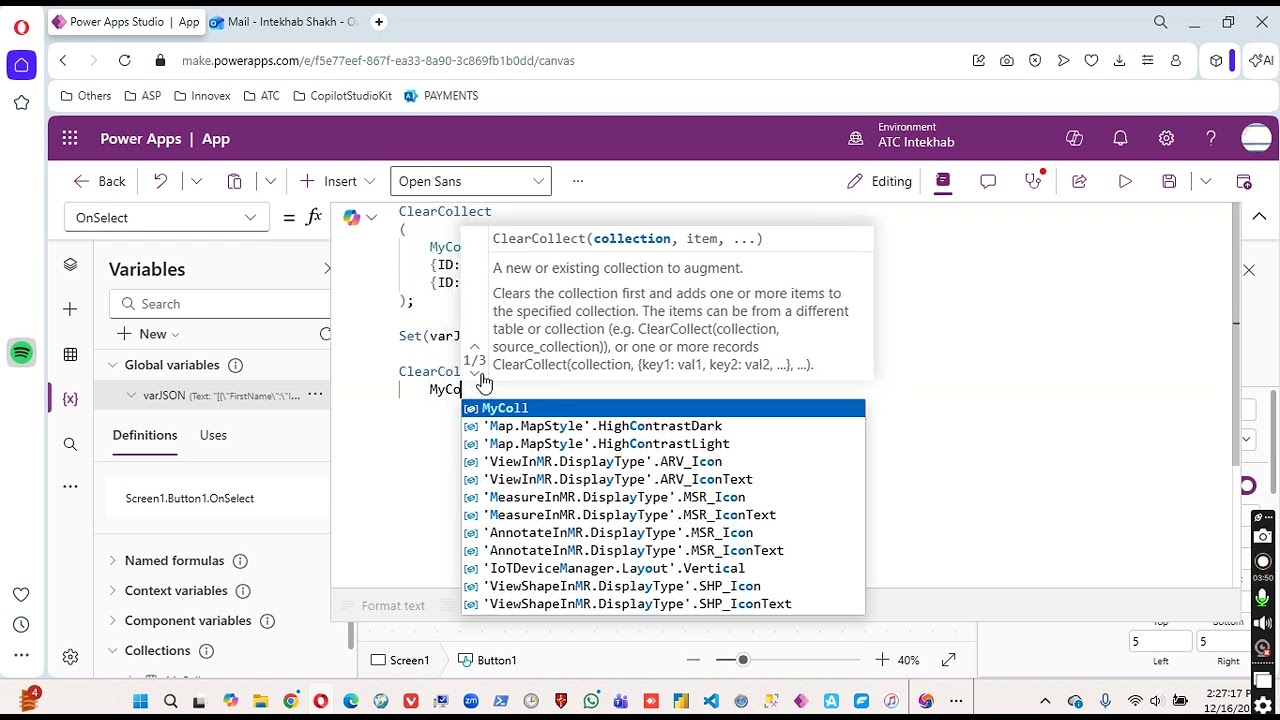Screen dimensions: 1280x720
Task: Click the Paste clipboard icon
Action: coord(234,181)
